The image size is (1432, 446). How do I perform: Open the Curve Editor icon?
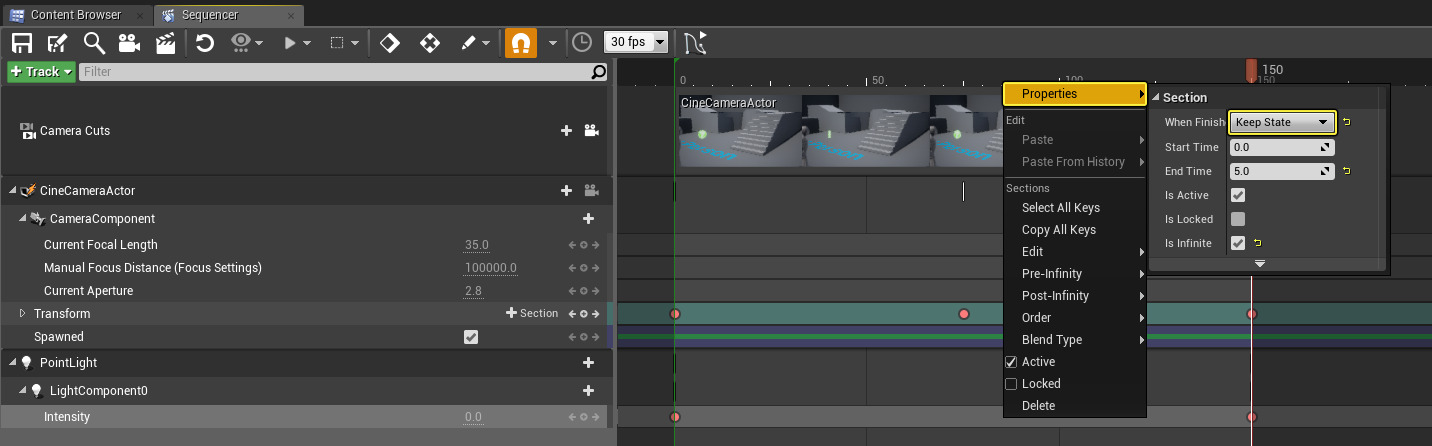pos(695,43)
